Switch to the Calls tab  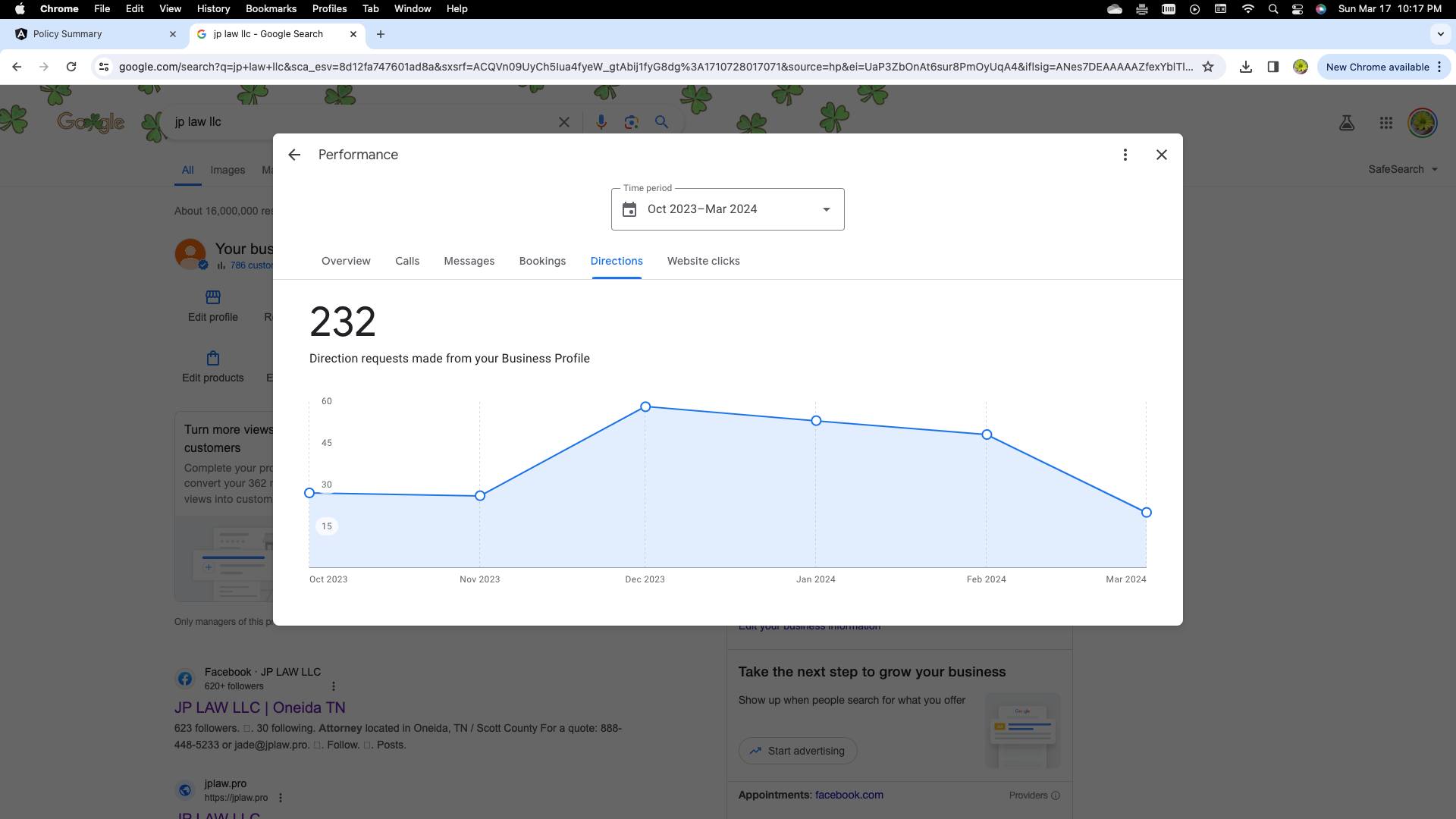(x=407, y=261)
